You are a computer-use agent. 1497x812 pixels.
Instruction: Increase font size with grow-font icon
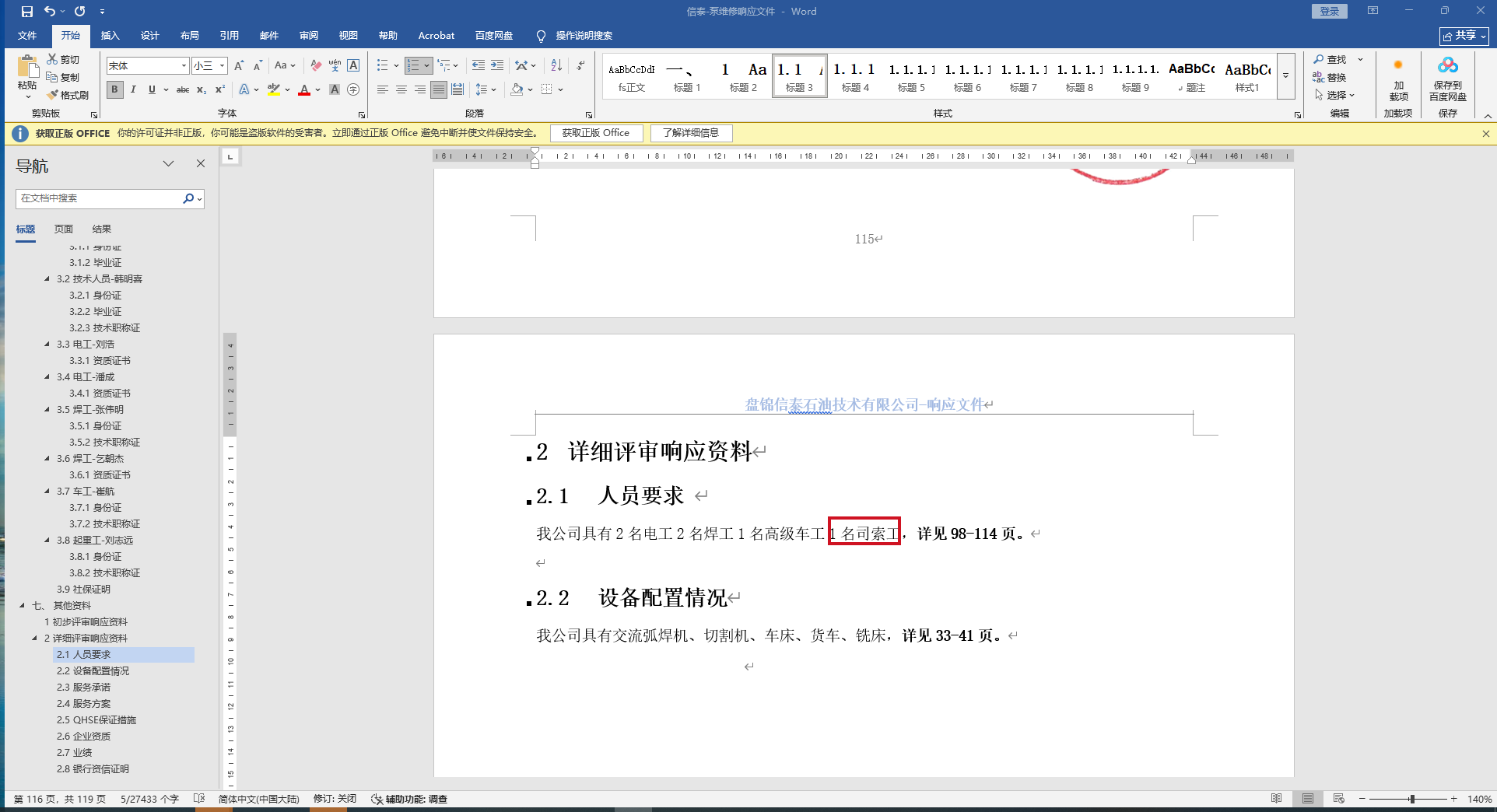pos(239,65)
